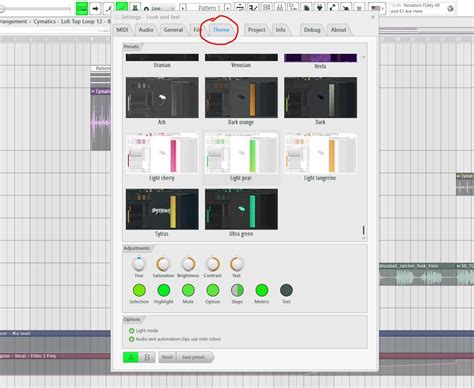Open the Steps color swatch
This screenshot has height=388, width=474.
[x=237, y=290]
